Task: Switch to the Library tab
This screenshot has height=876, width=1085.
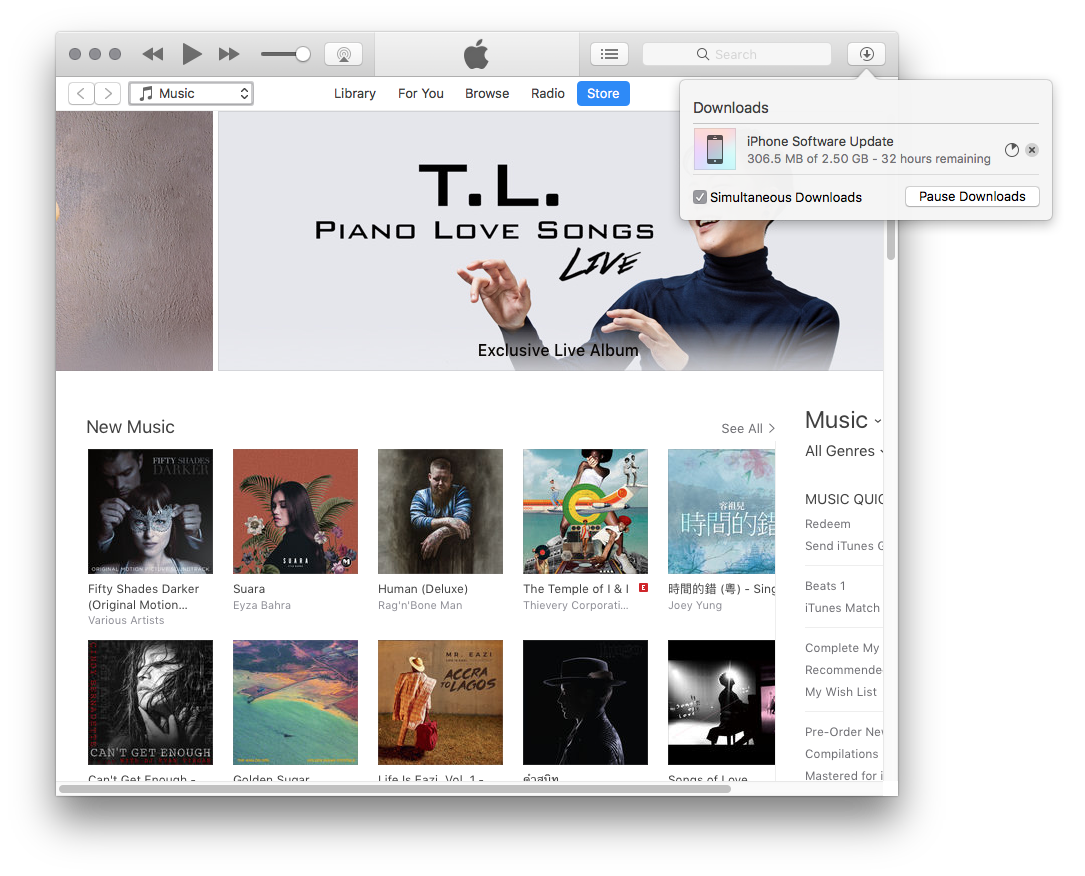Action: (355, 93)
